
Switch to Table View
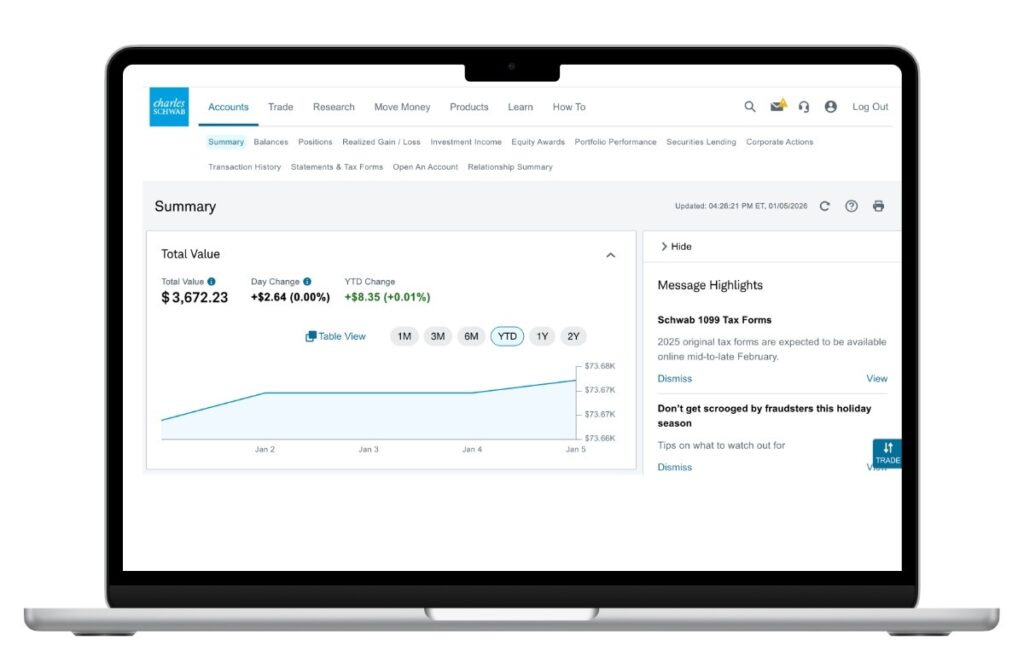(x=336, y=337)
